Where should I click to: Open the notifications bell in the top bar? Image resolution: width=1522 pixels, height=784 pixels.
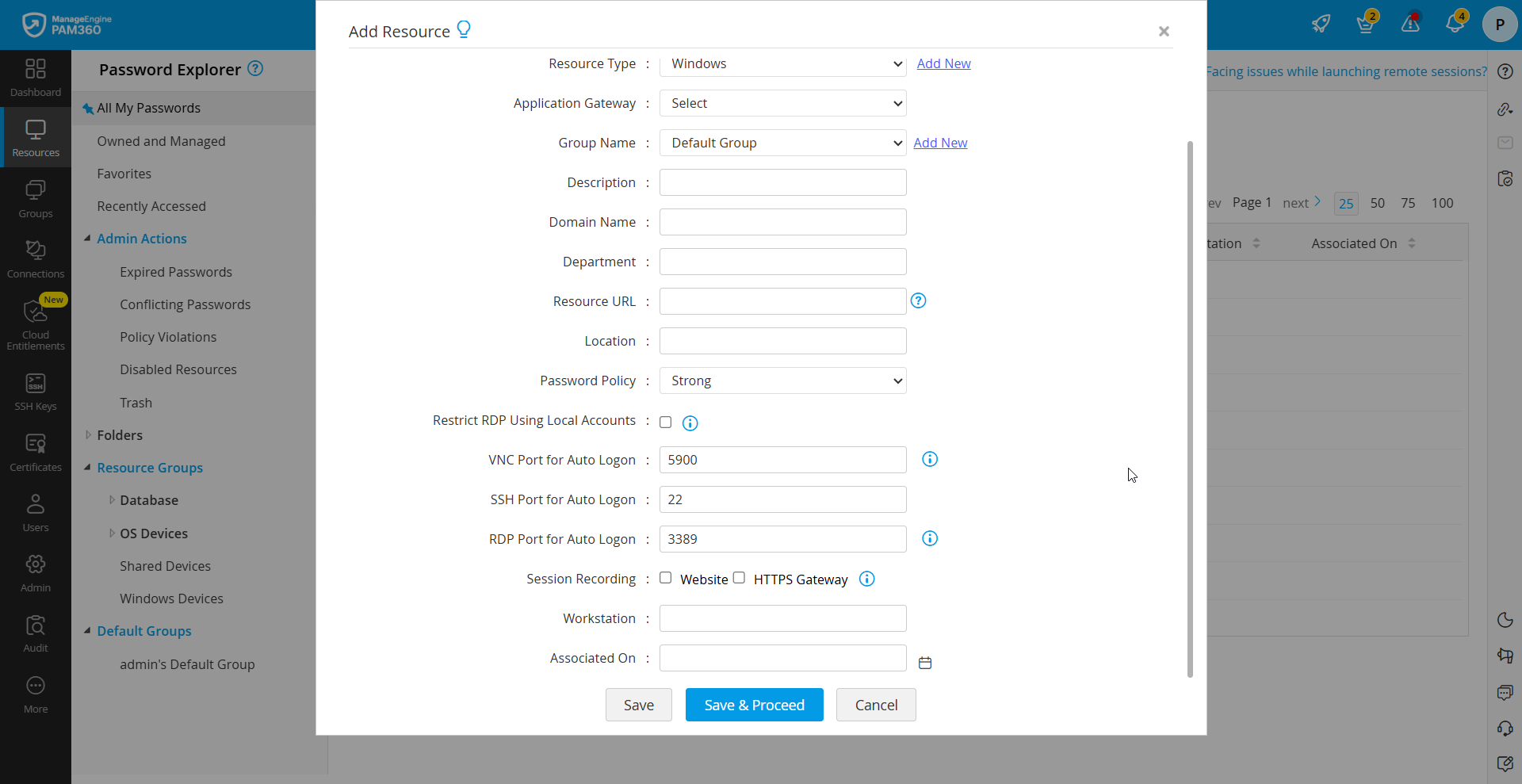point(1455,23)
